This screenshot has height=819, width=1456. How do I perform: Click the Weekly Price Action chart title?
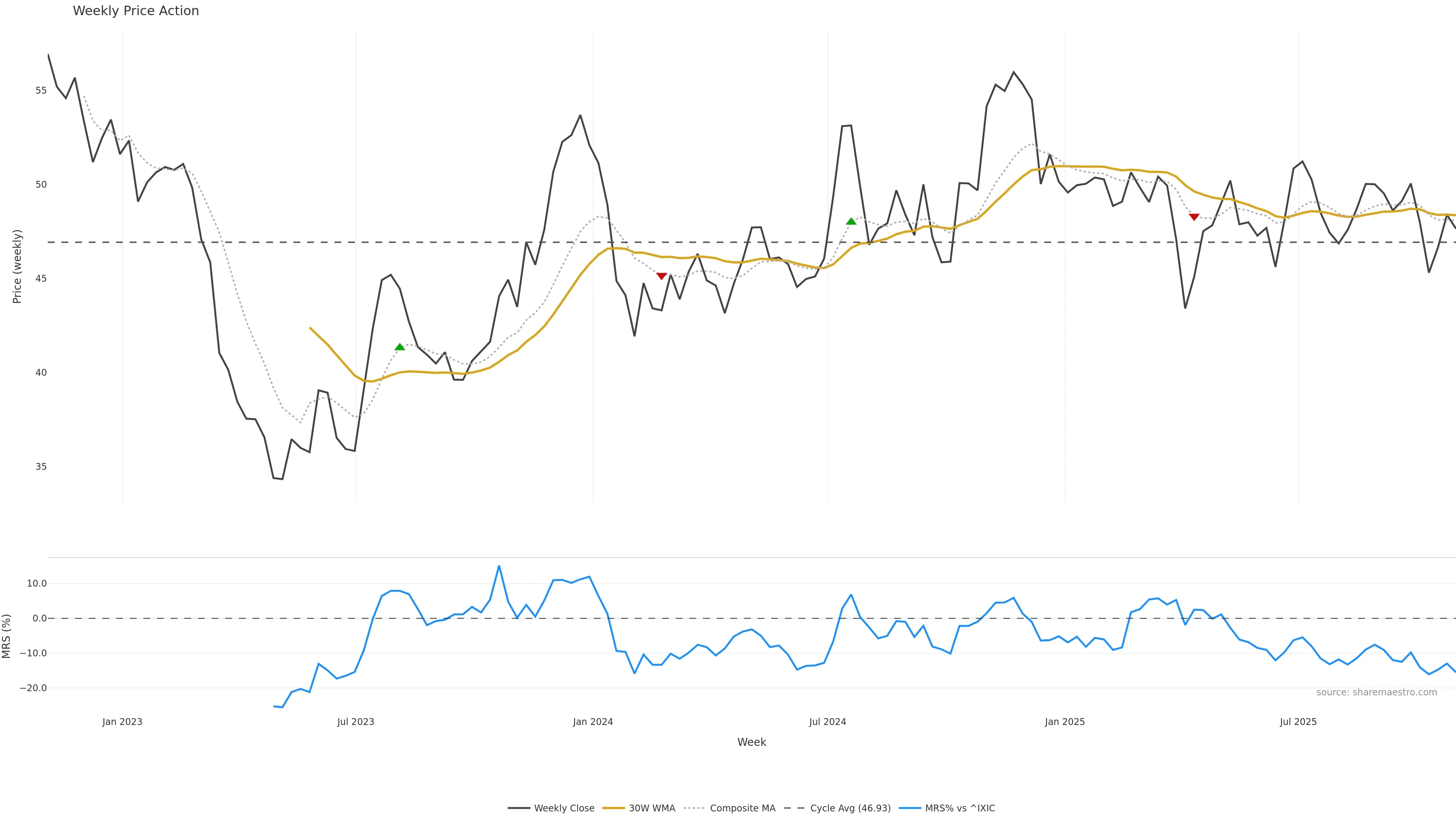click(136, 11)
